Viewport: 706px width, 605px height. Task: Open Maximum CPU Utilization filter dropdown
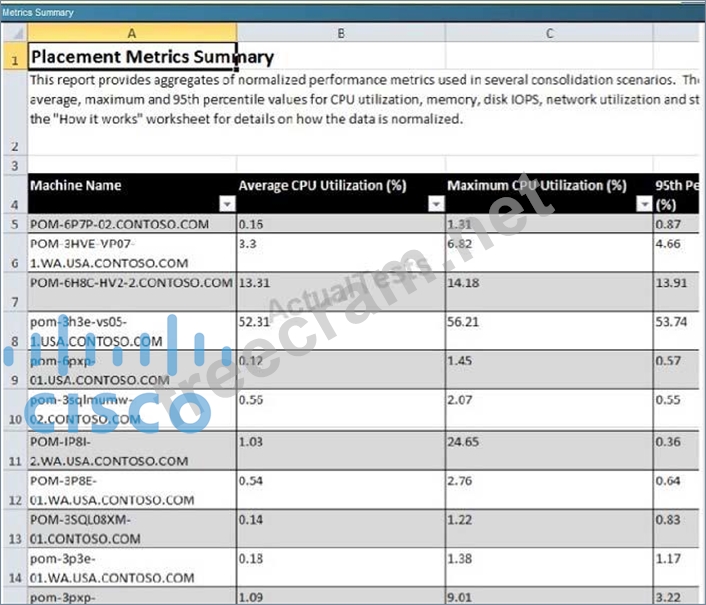643,203
